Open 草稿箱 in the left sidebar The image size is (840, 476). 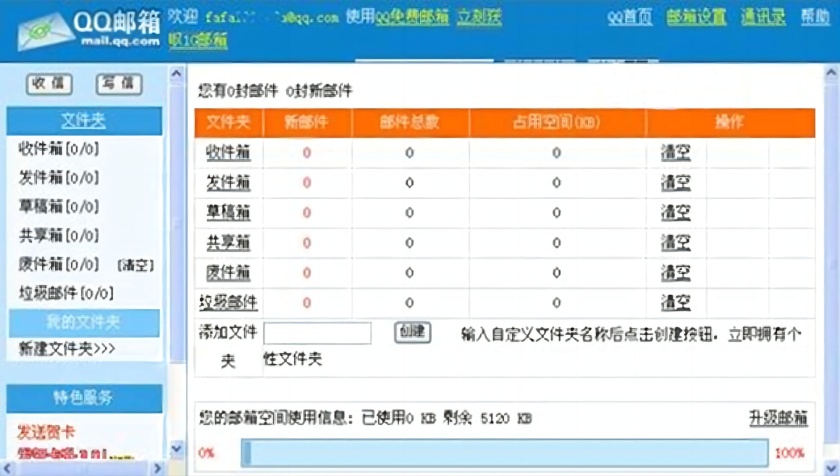click(x=58, y=207)
